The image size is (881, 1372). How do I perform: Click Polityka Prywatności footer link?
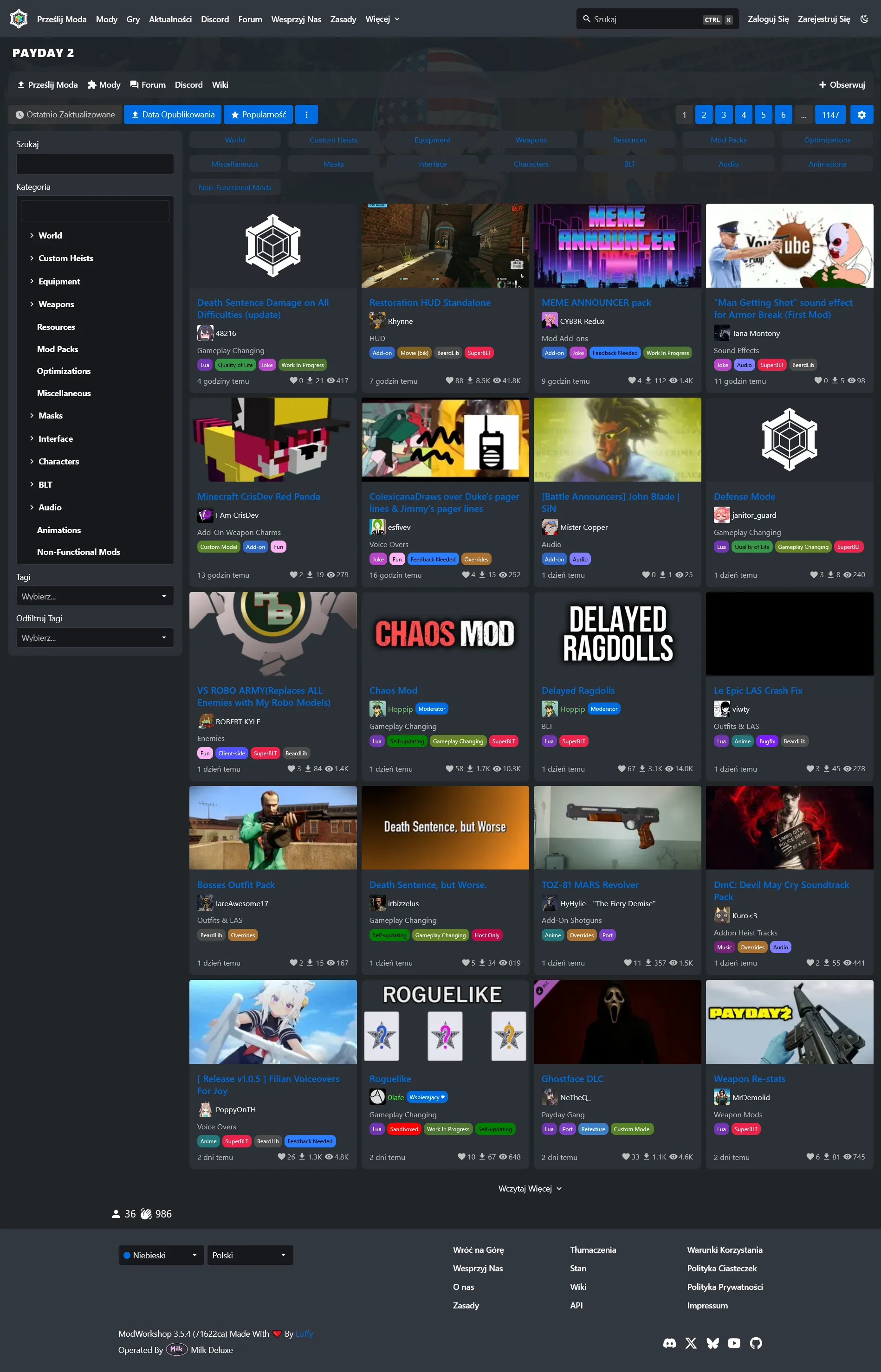(x=724, y=1287)
